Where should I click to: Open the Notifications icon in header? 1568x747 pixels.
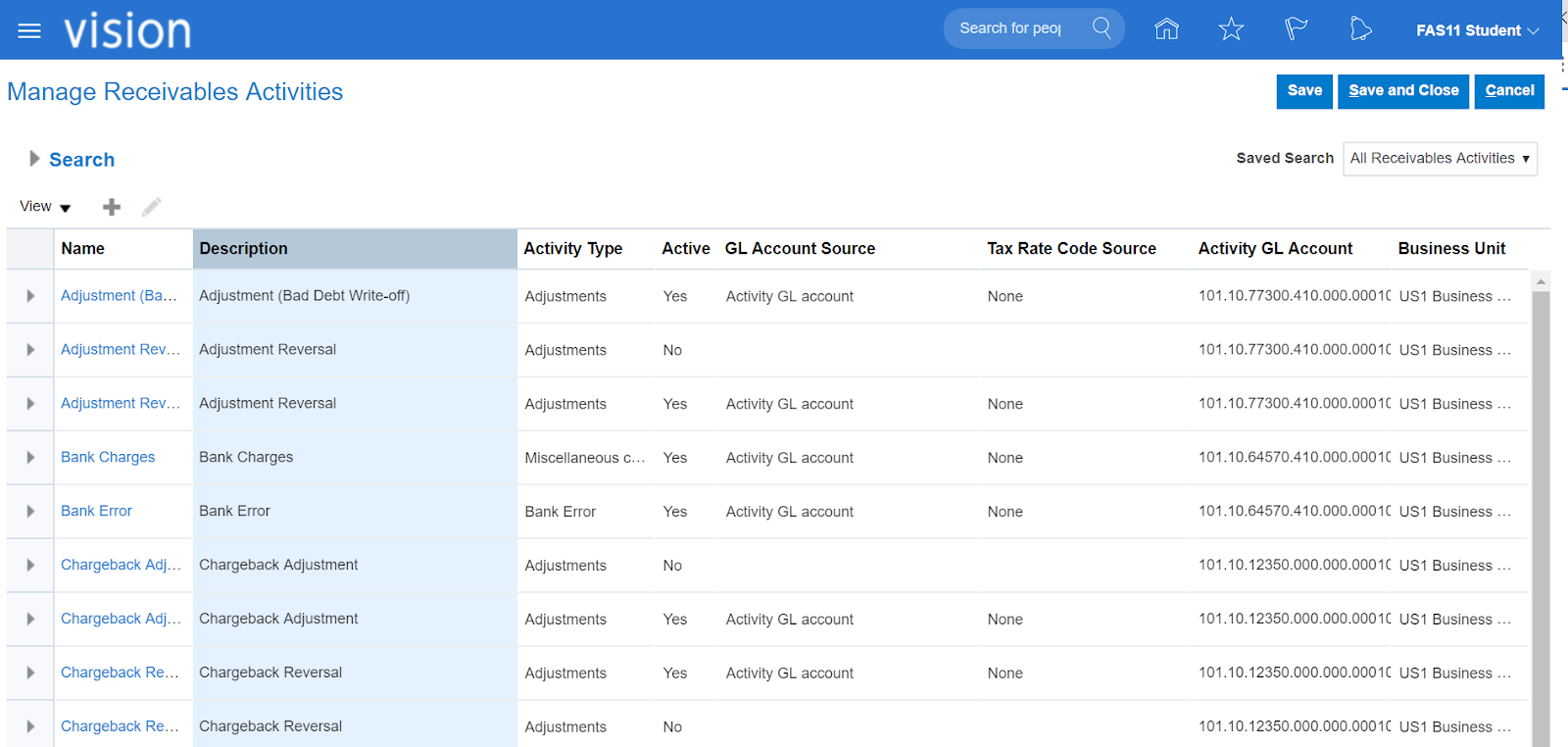click(x=1360, y=29)
